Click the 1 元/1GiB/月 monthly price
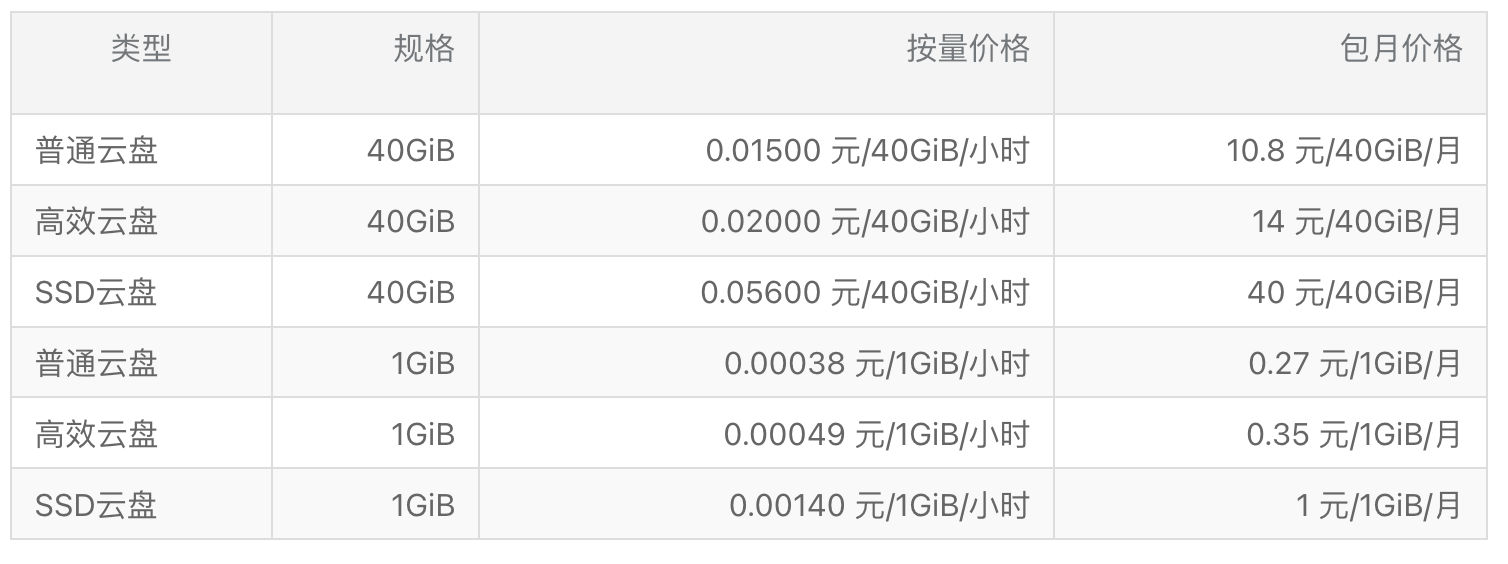The width and height of the screenshot is (1508, 564). click(x=1379, y=506)
